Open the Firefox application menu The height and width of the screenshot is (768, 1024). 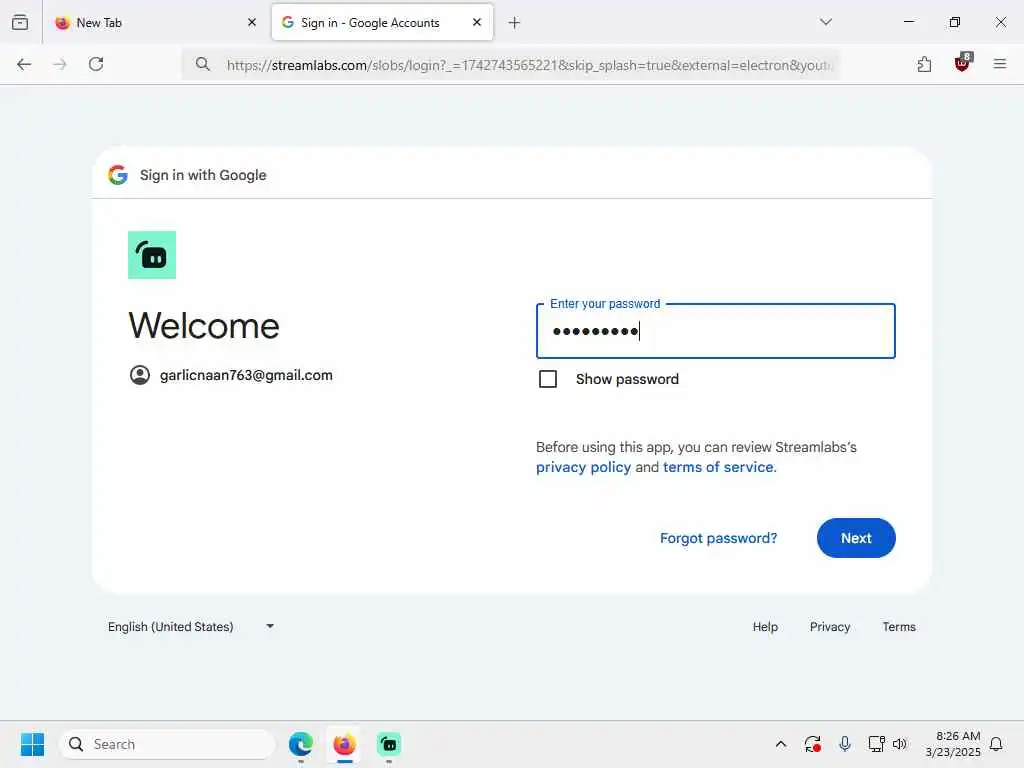1000,64
